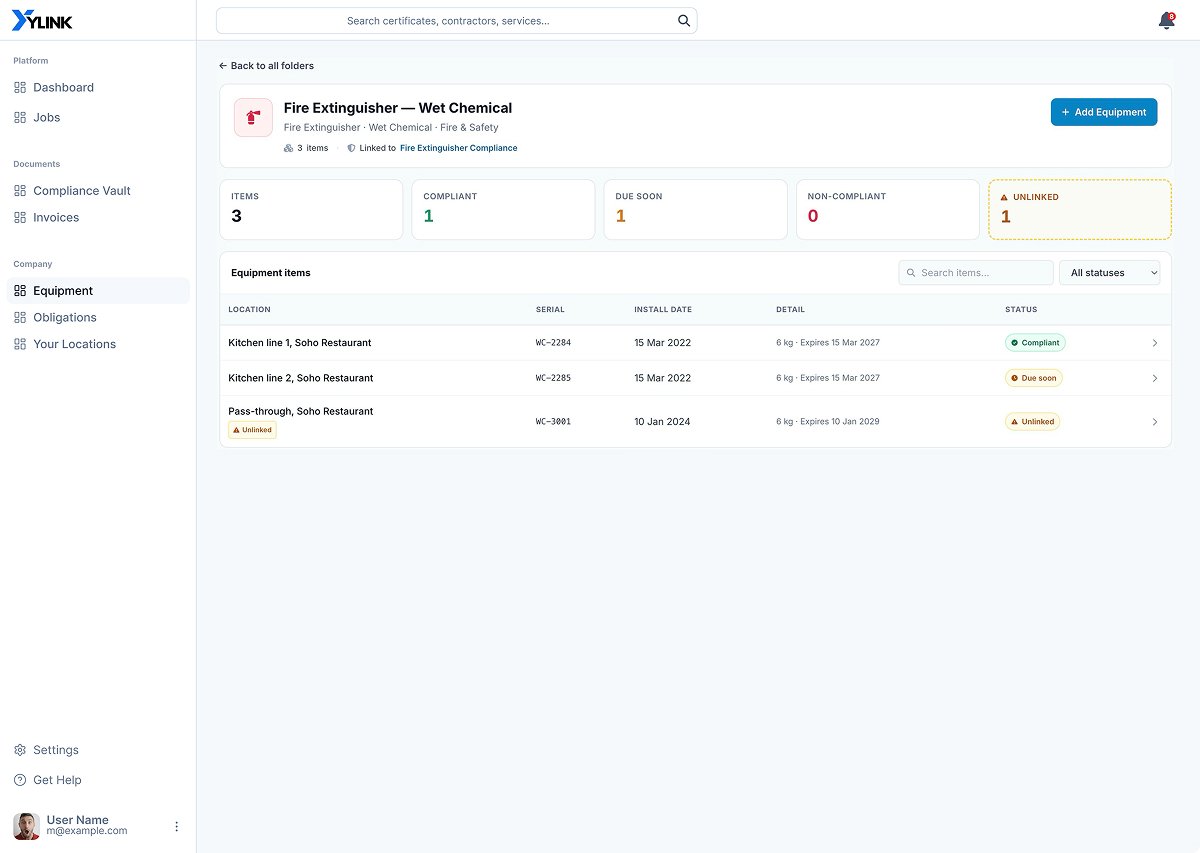Click the m@example.com email
1200x853 pixels.
pos(87,831)
